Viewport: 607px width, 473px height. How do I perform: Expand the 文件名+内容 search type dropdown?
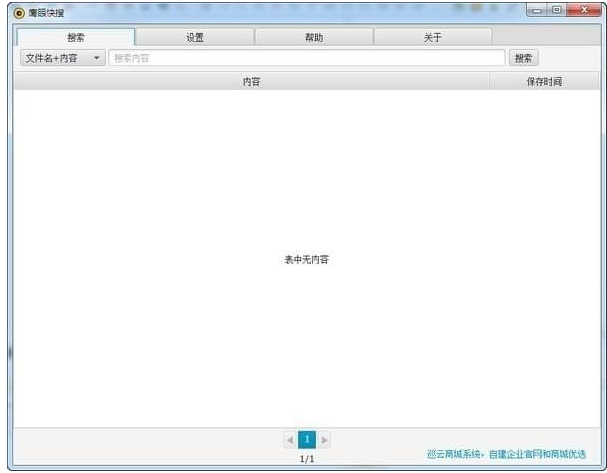(62, 58)
